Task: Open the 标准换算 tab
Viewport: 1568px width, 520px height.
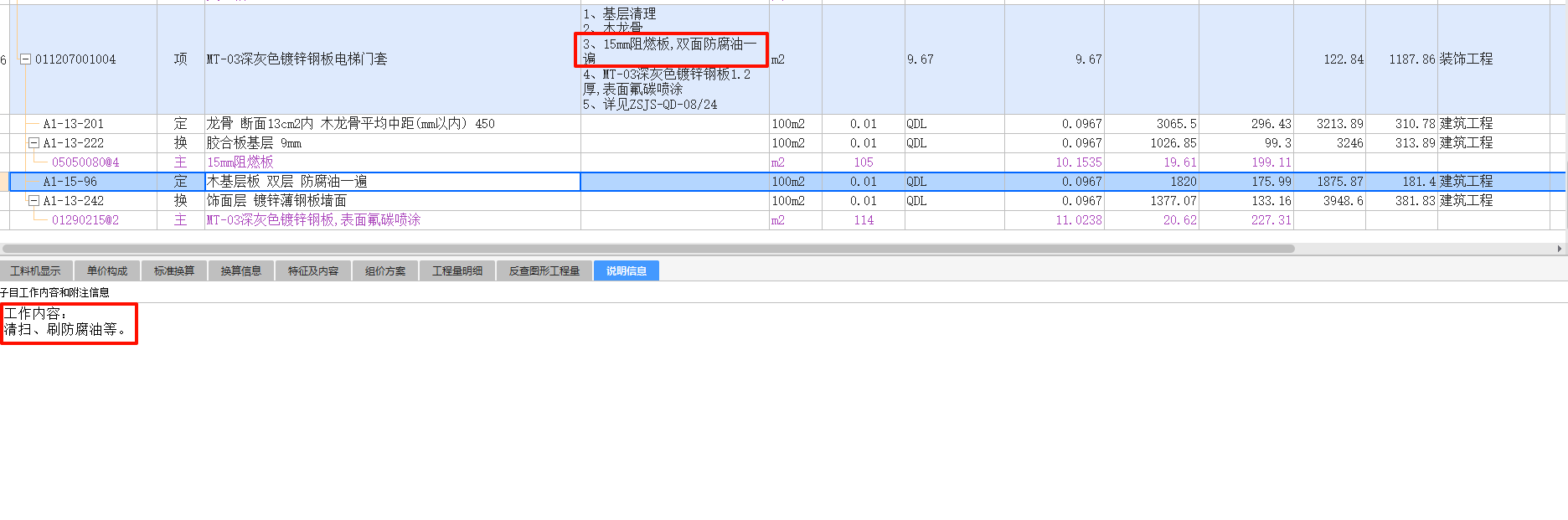Action: [174, 271]
